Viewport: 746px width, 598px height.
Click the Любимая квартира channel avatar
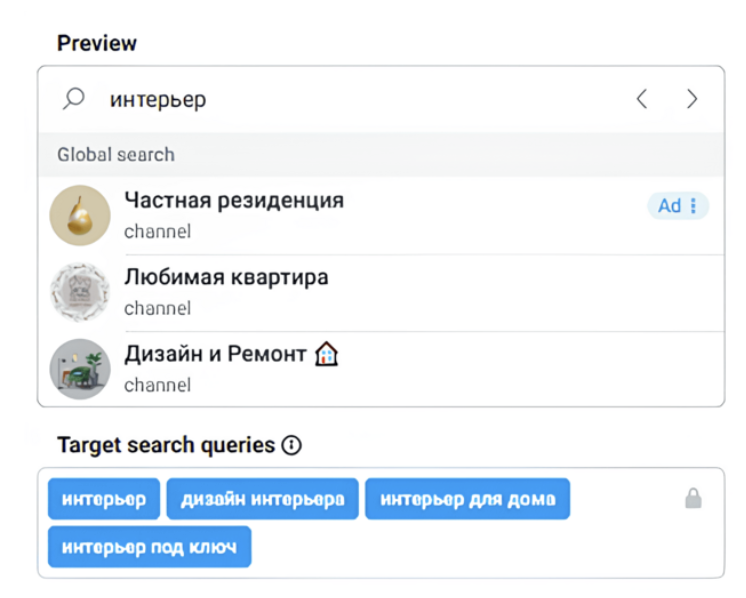pyautogui.click(x=80, y=292)
